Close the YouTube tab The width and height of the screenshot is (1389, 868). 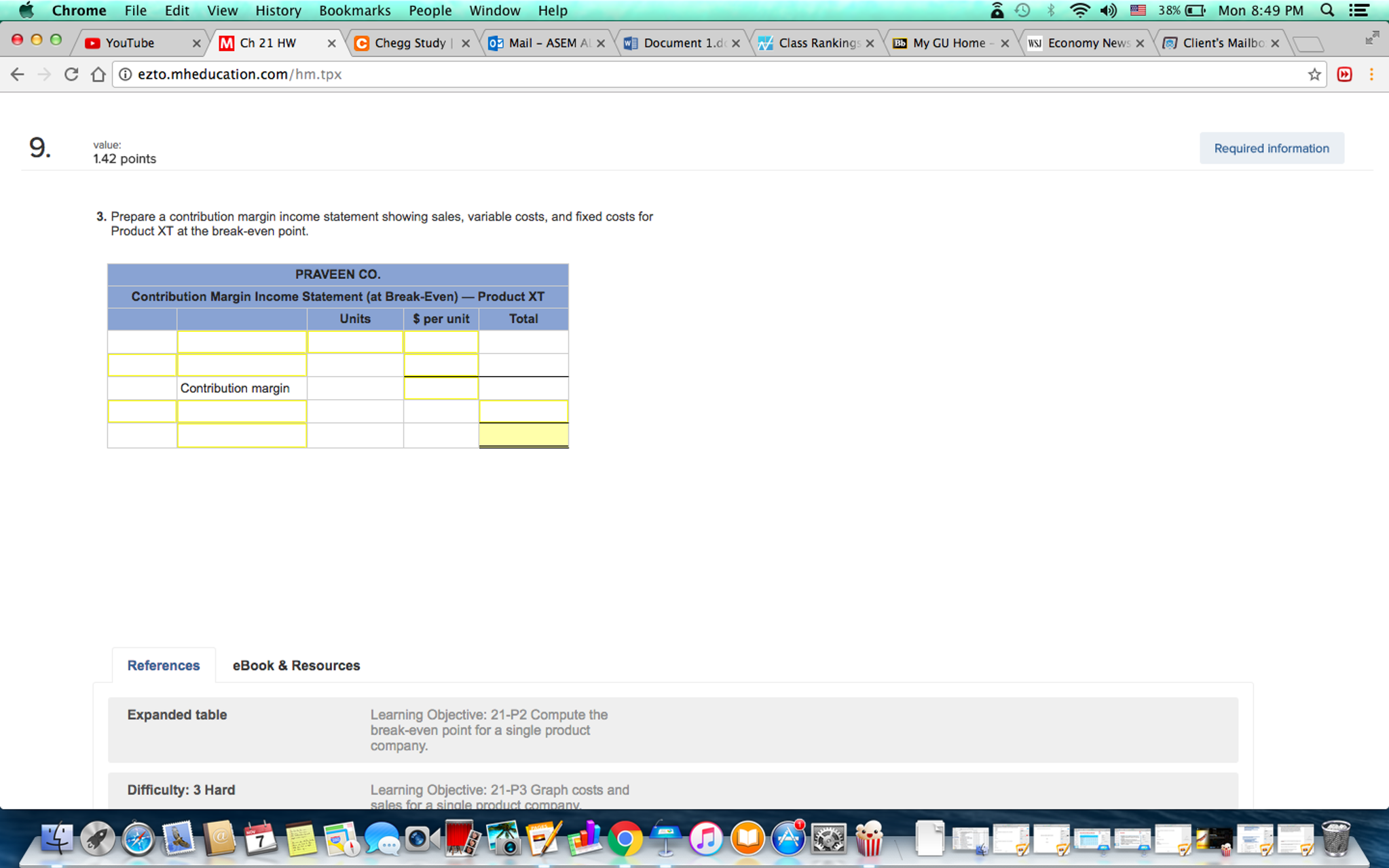(196, 43)
